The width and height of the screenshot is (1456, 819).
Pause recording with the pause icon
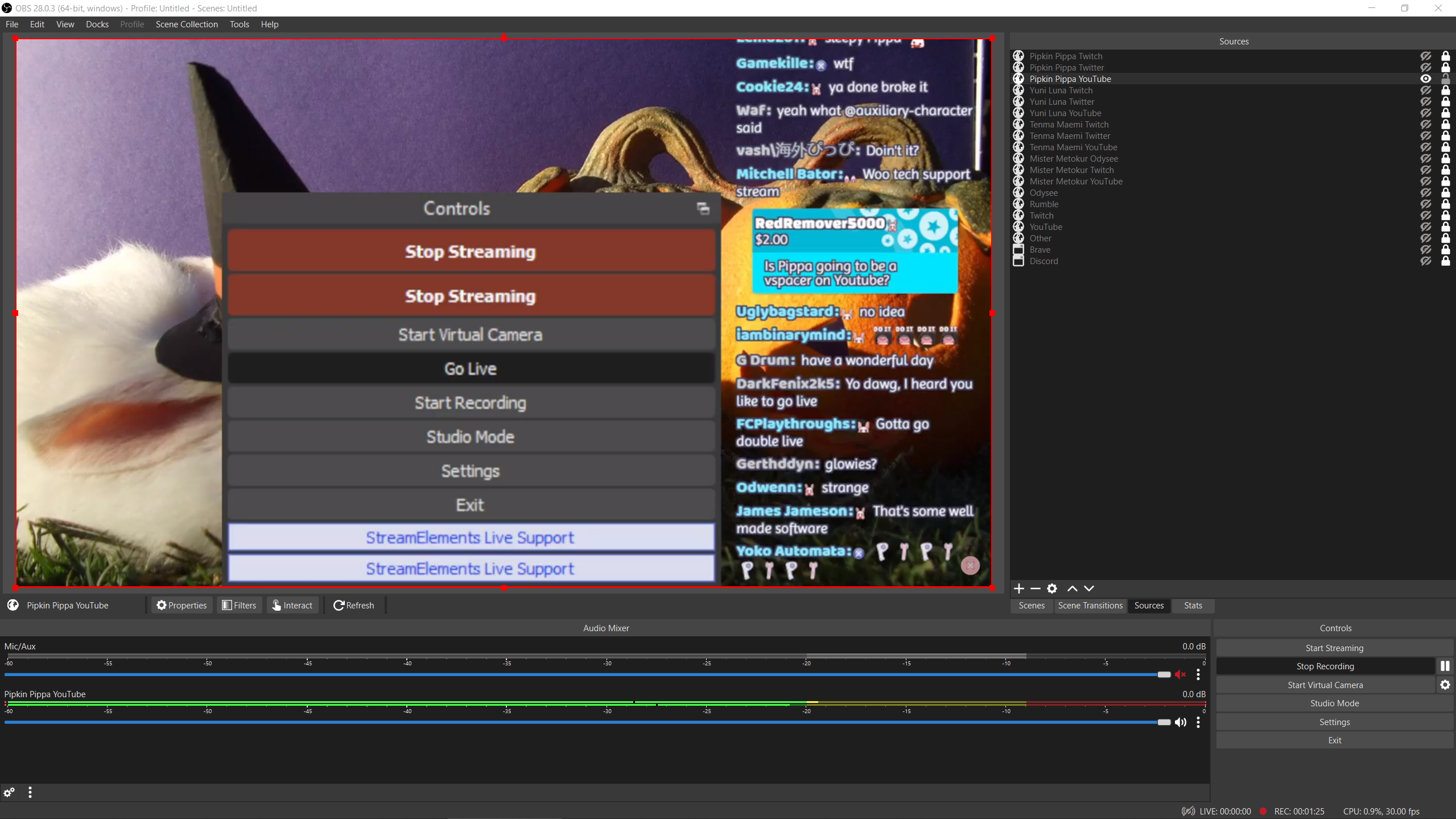[x=1445, y=666]
